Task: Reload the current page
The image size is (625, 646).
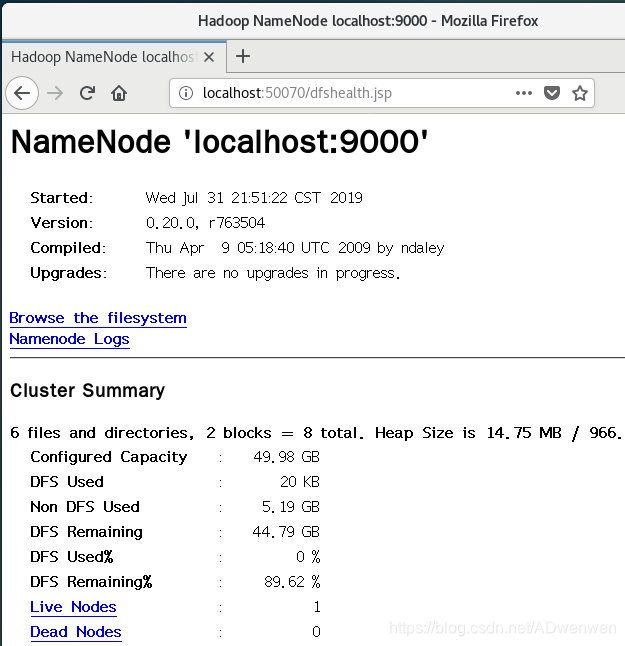Action: pos(87,94)
